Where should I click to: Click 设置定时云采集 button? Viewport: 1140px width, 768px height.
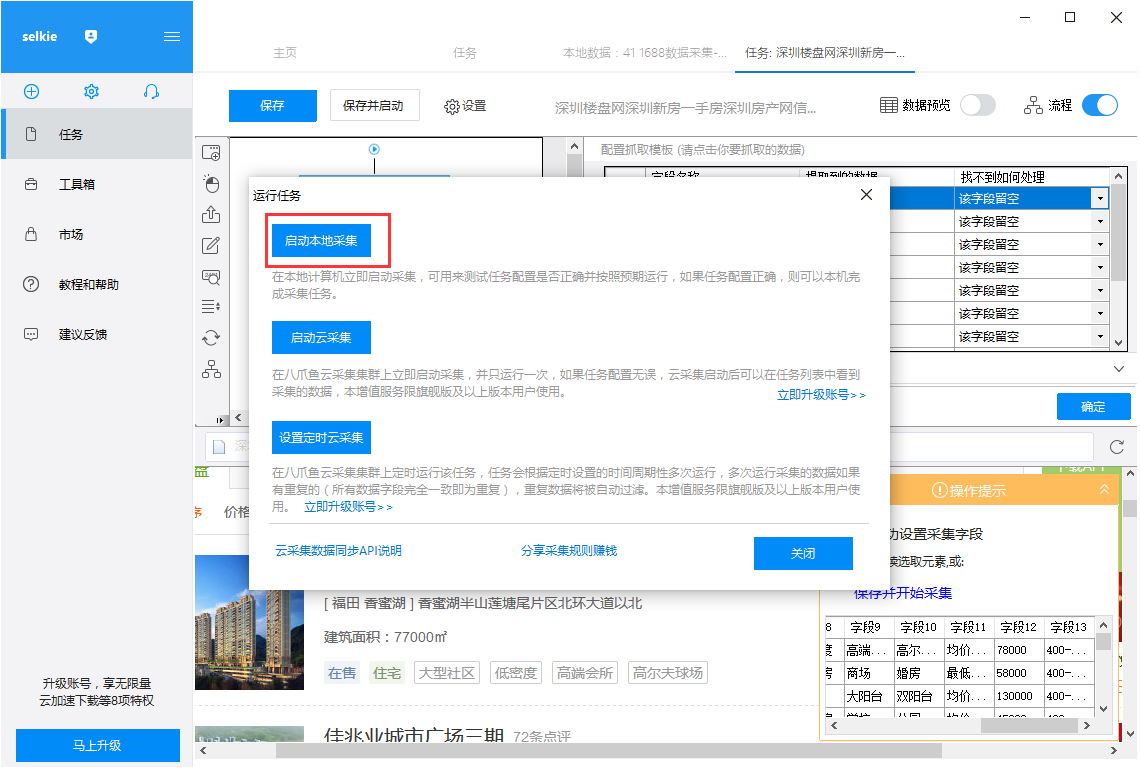point(321,438)
